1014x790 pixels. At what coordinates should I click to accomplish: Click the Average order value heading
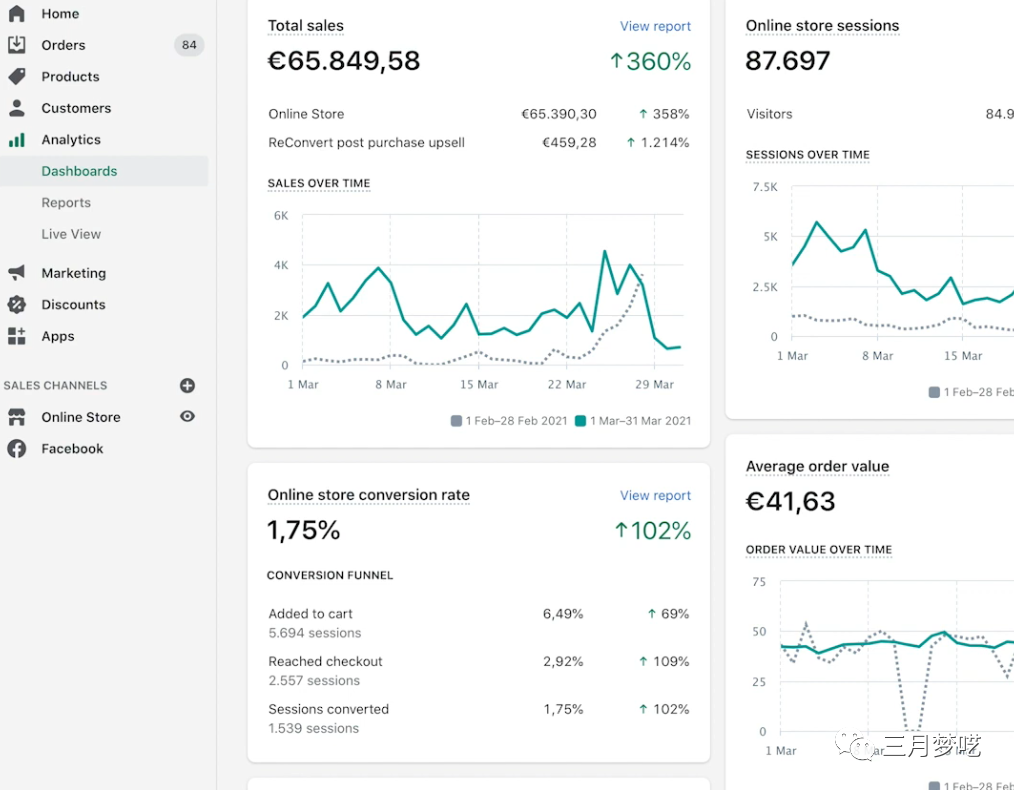817,467
